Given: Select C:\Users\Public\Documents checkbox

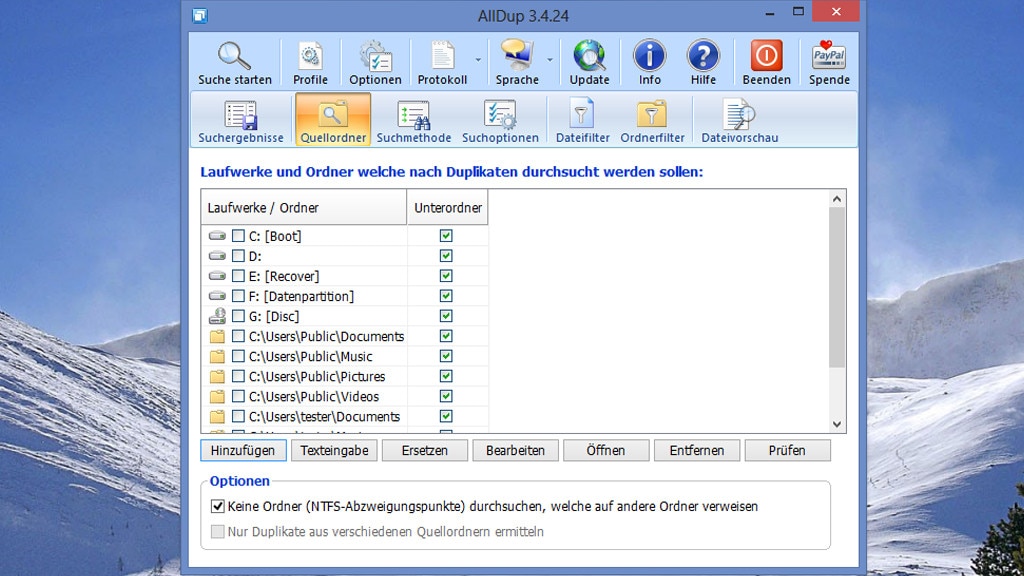Looking at the screenshot, I should 238,336.
